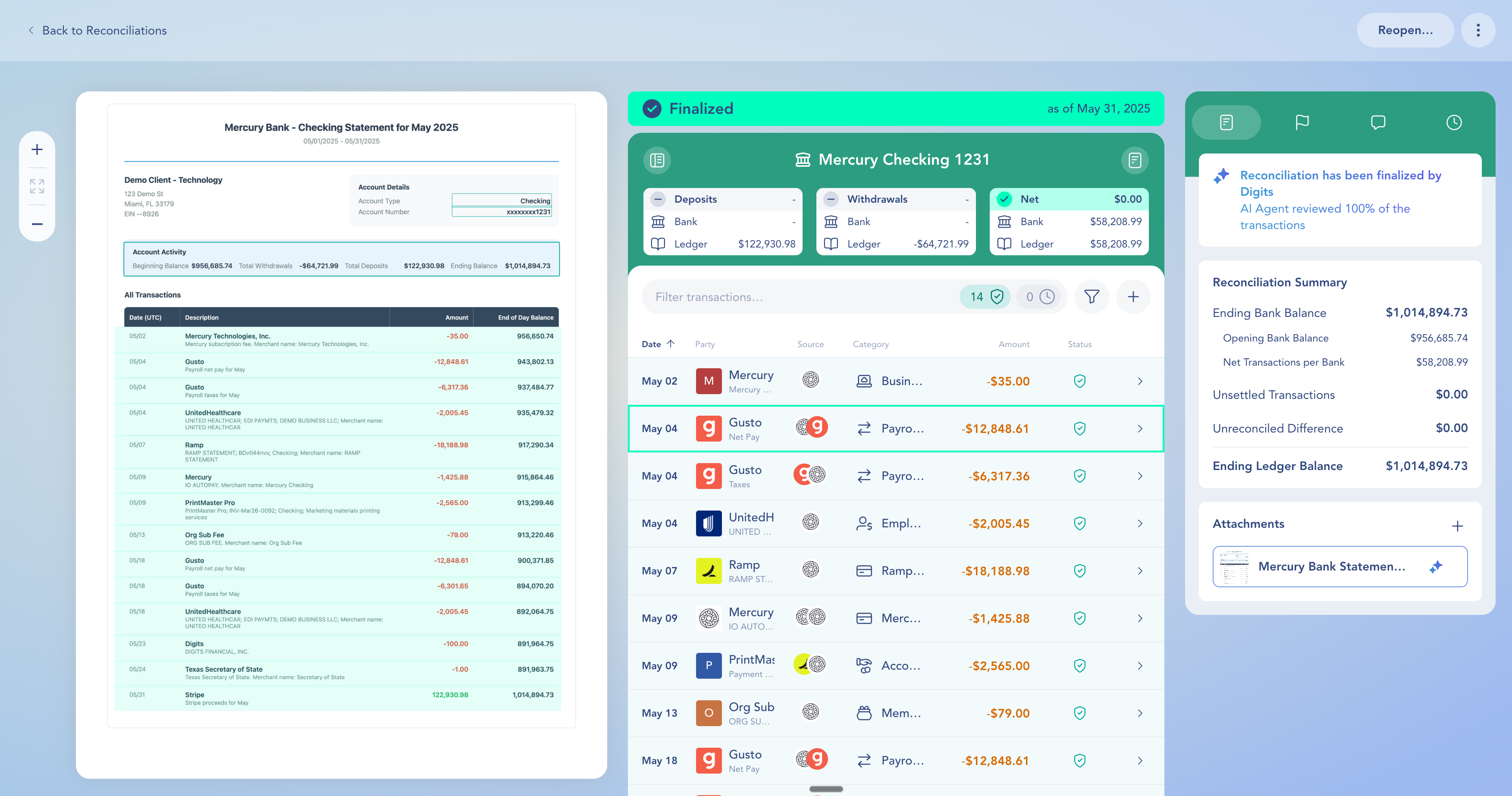Zoom in on the statement document
Screen dimensions: 1512x796
click(x=37, y=150)
